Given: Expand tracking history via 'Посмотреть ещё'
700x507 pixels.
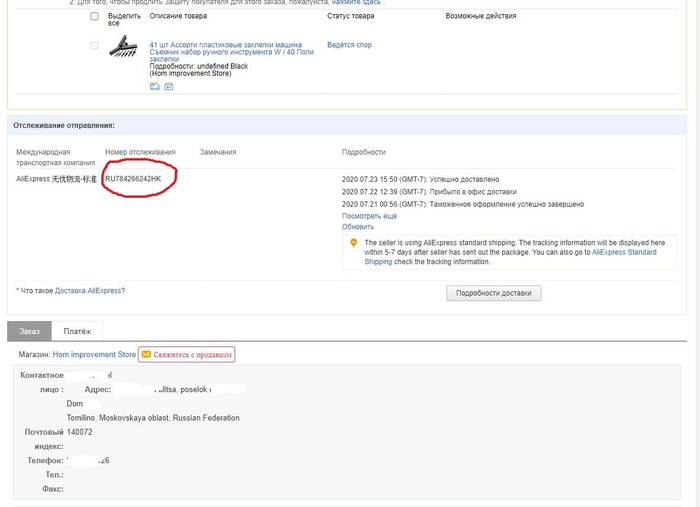Looking at the screenshot, I should click(369, 216).
